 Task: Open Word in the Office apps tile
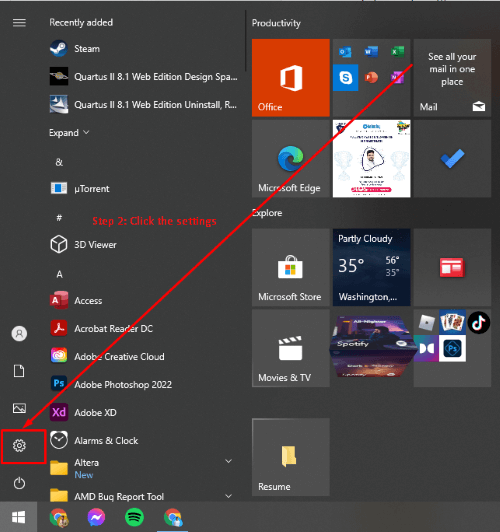coord(371,52)
